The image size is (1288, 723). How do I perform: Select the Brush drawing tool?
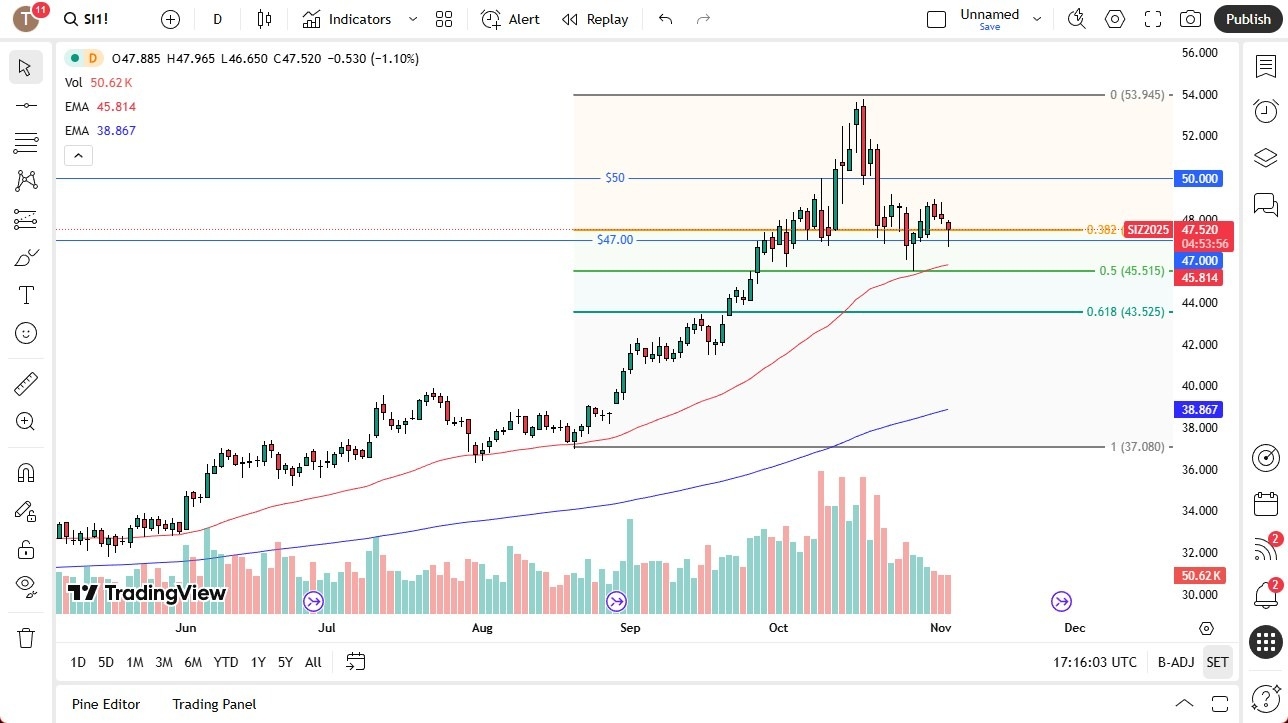tap(25, 257)
